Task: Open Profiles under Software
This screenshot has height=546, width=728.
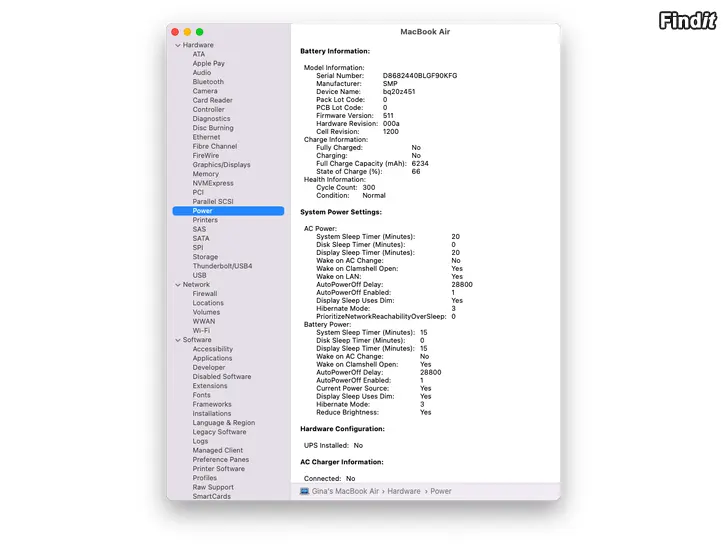Action: [x=205, y=478]
